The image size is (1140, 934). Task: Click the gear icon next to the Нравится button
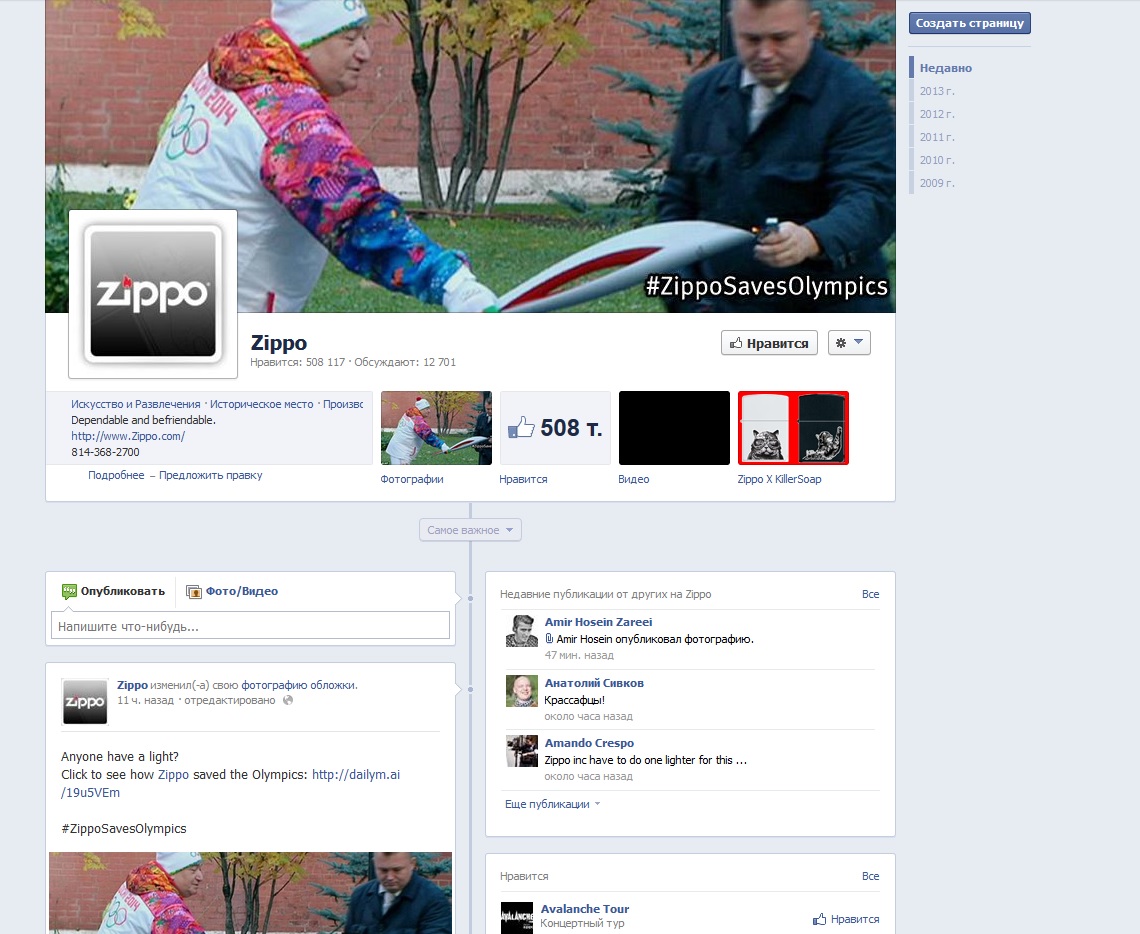(841, 343)
